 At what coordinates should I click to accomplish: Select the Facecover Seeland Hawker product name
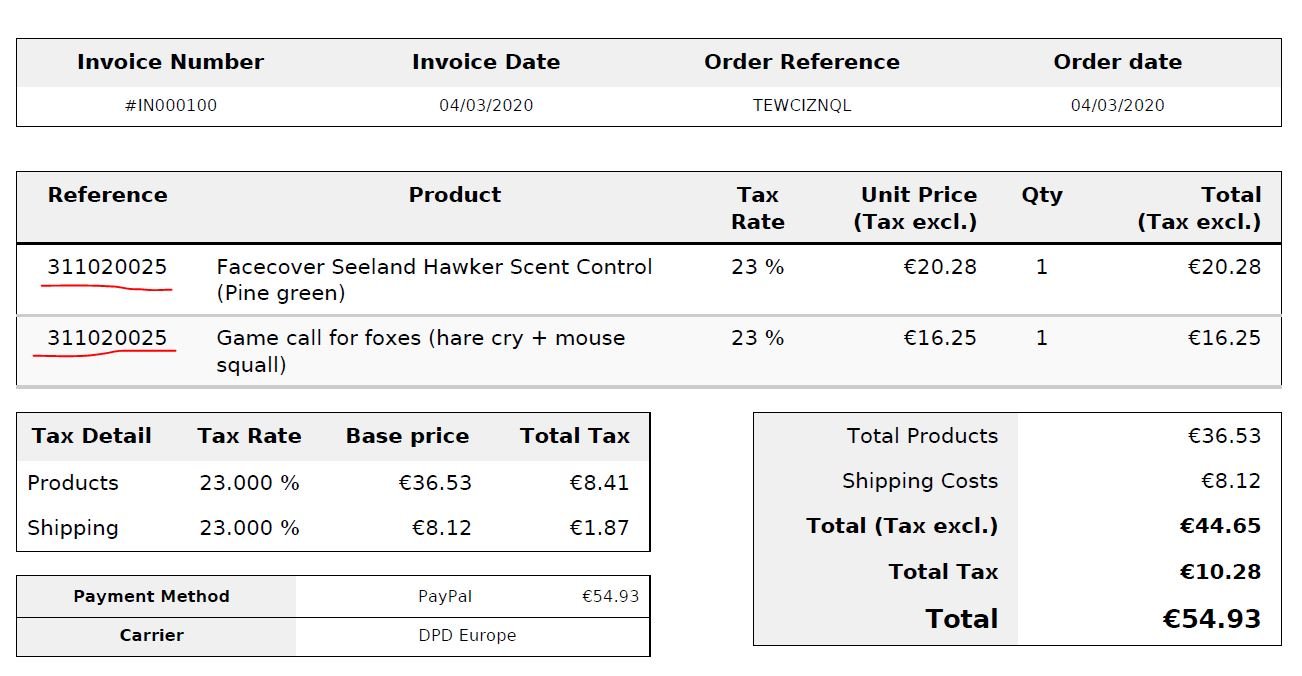click(434, 267)
